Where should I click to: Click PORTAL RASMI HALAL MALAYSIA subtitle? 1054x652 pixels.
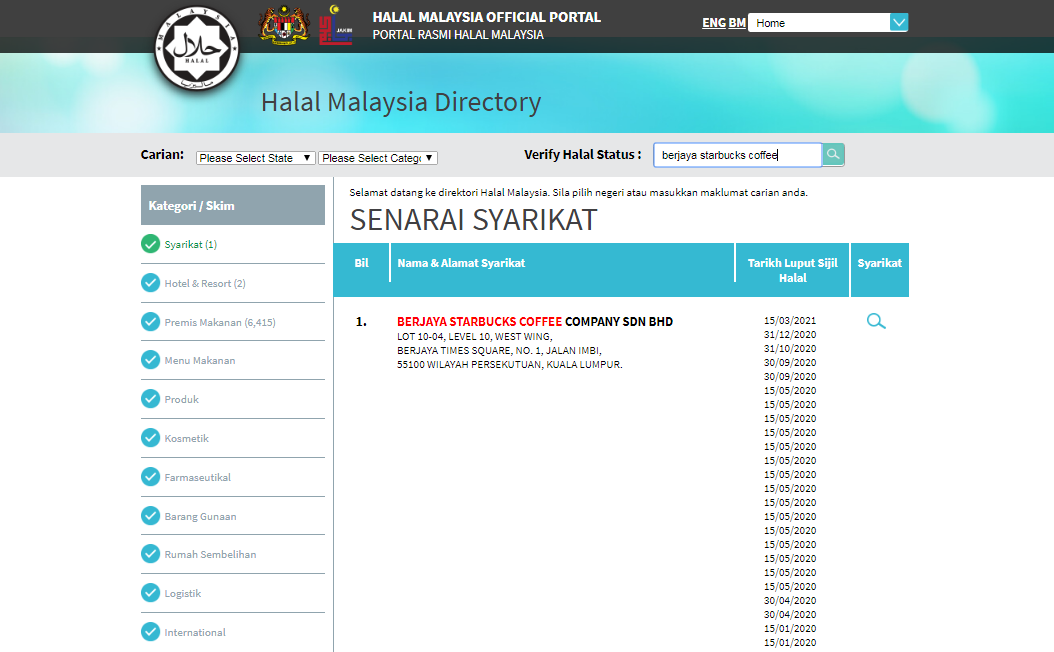point(458,35)
